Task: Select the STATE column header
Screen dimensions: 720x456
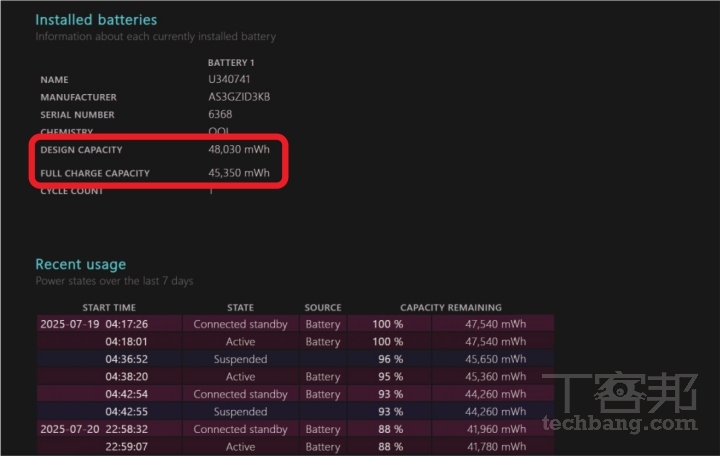Action: 240,308
